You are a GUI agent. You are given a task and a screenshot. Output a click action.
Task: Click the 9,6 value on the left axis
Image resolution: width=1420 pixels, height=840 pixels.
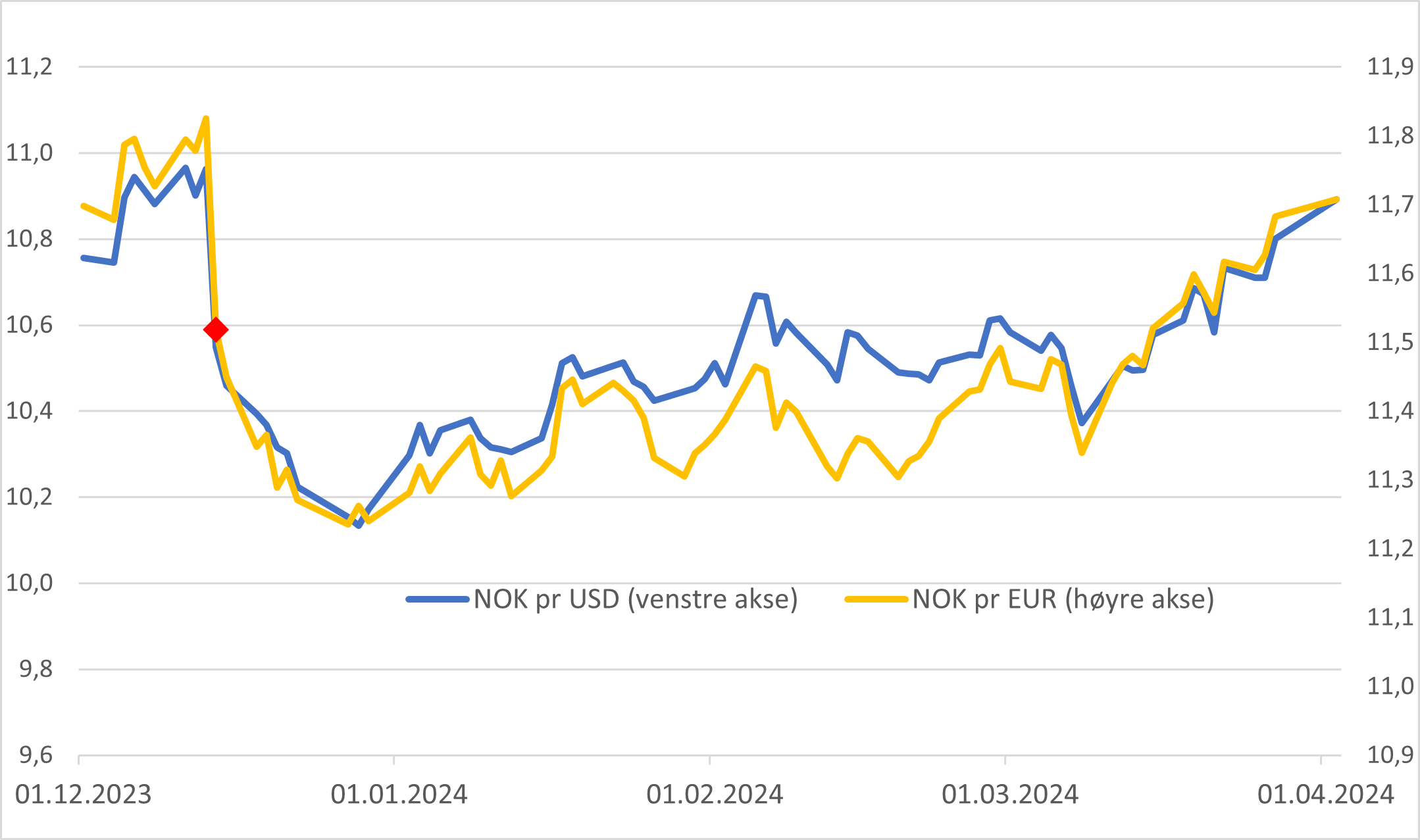36,755
